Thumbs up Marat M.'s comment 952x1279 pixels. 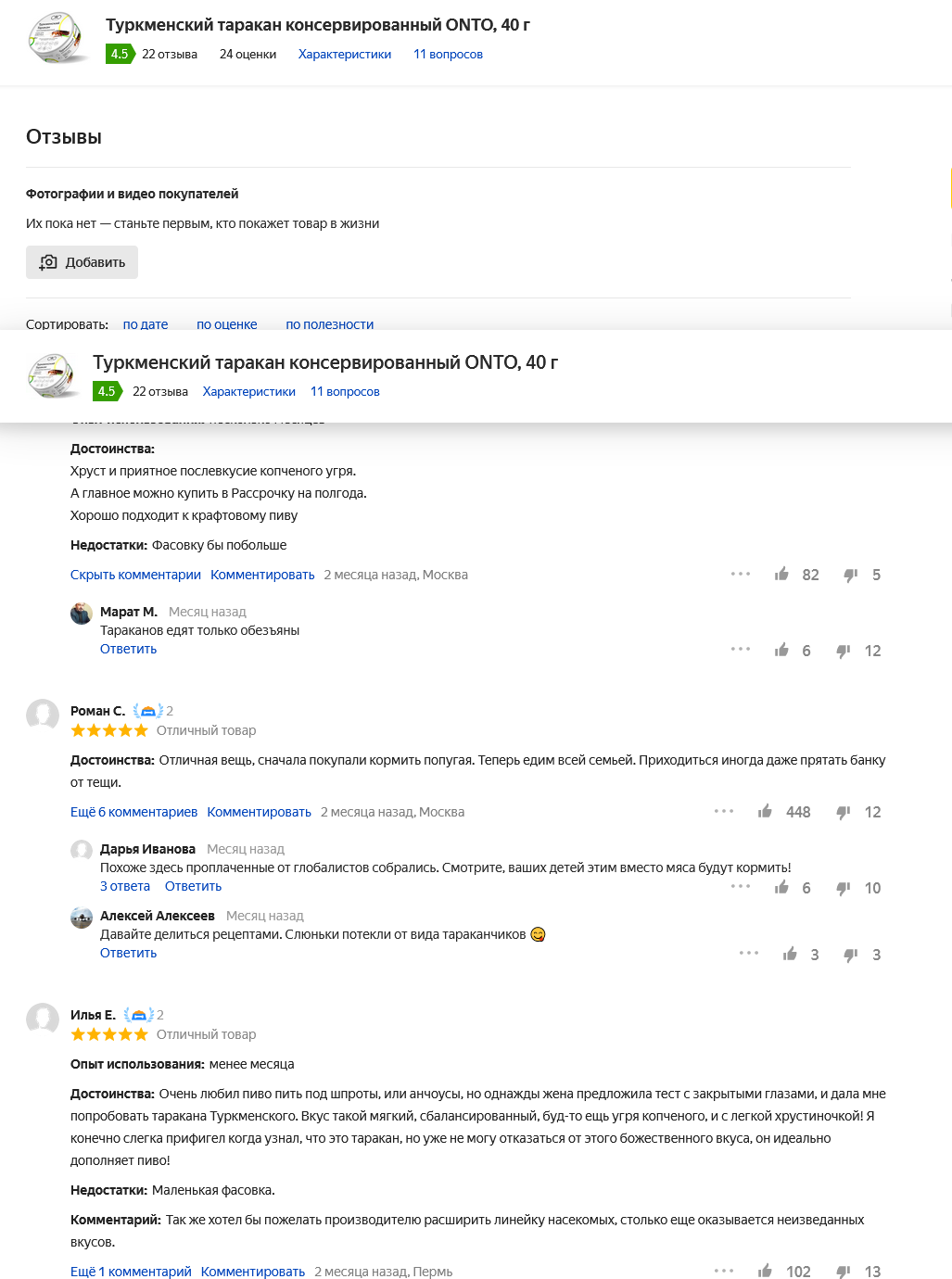(782, 651)
